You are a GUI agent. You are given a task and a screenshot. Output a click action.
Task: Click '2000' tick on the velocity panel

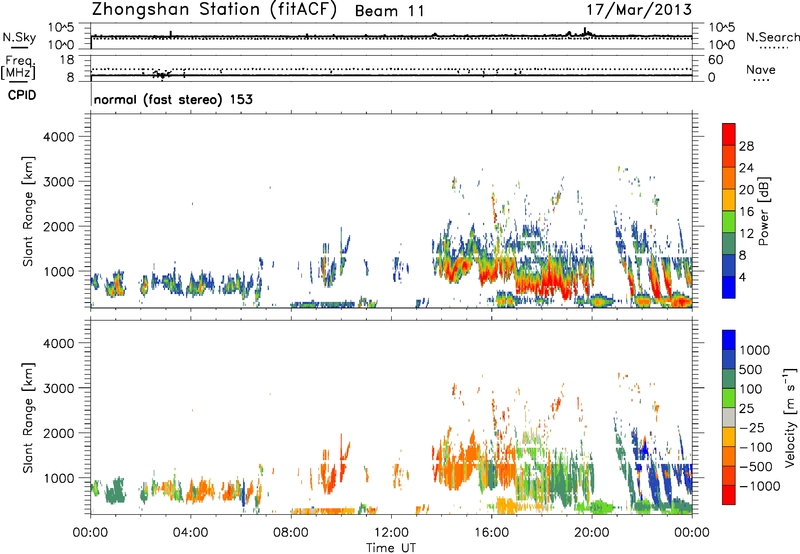point(59,433)
